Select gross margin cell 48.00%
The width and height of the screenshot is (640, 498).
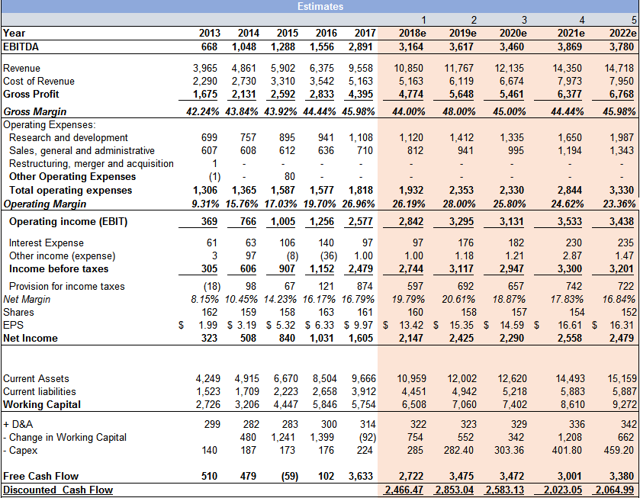[459, 111]
